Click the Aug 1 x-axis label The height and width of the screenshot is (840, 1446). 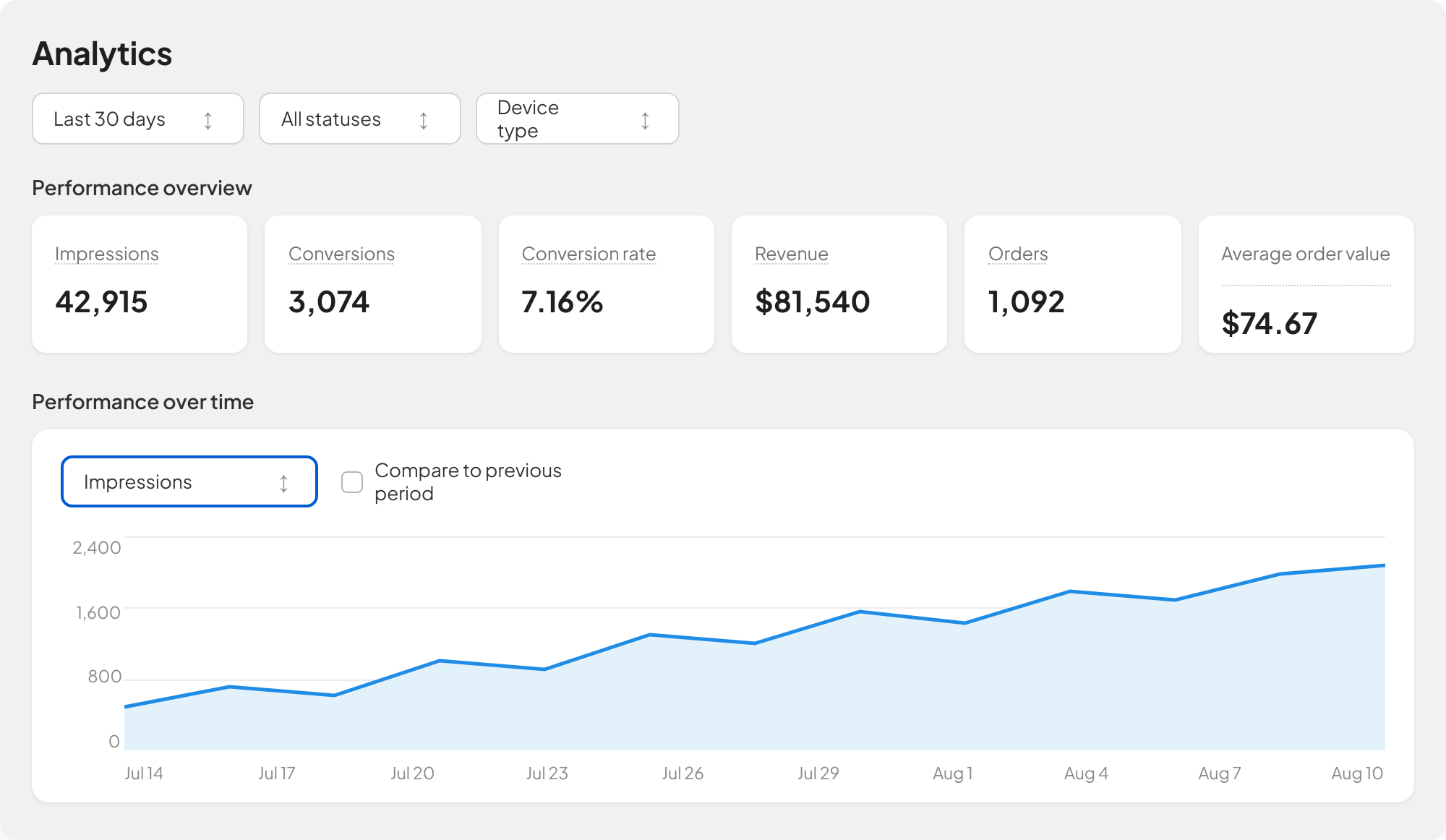[x=953, y=773]
